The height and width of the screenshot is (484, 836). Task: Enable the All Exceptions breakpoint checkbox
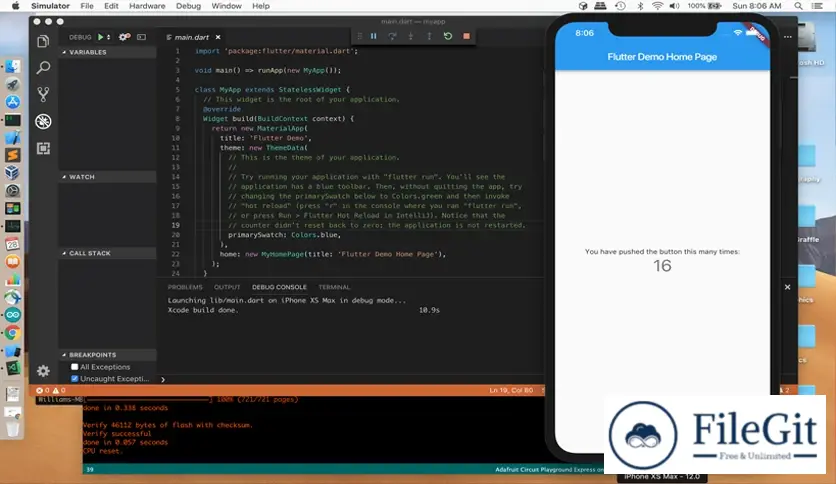coord(75,367)
